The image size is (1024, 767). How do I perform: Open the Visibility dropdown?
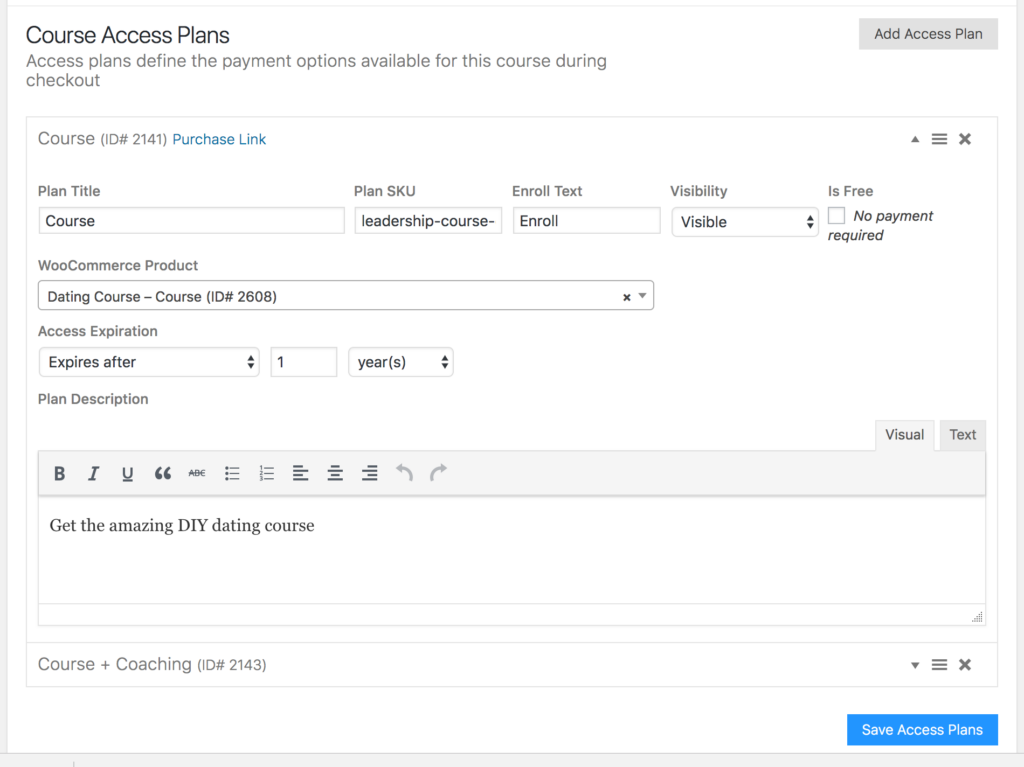(x=744, y=222)
